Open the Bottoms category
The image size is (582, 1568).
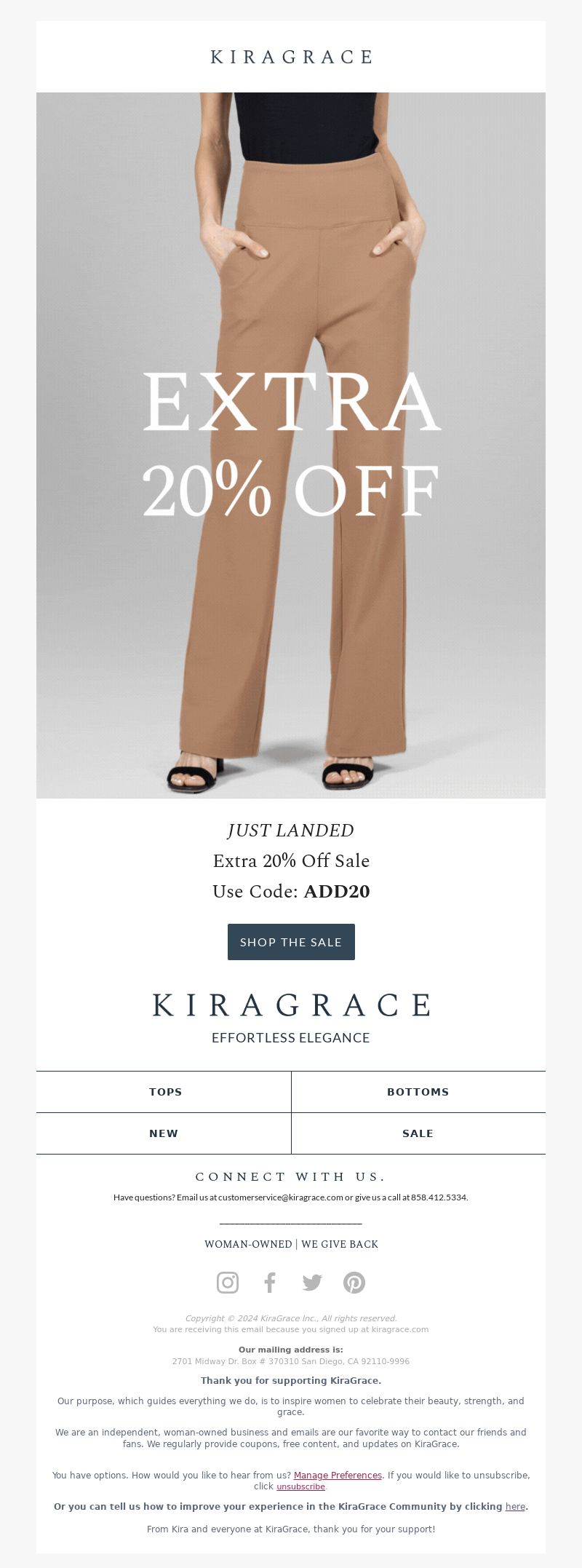[x=418, y=1092]
